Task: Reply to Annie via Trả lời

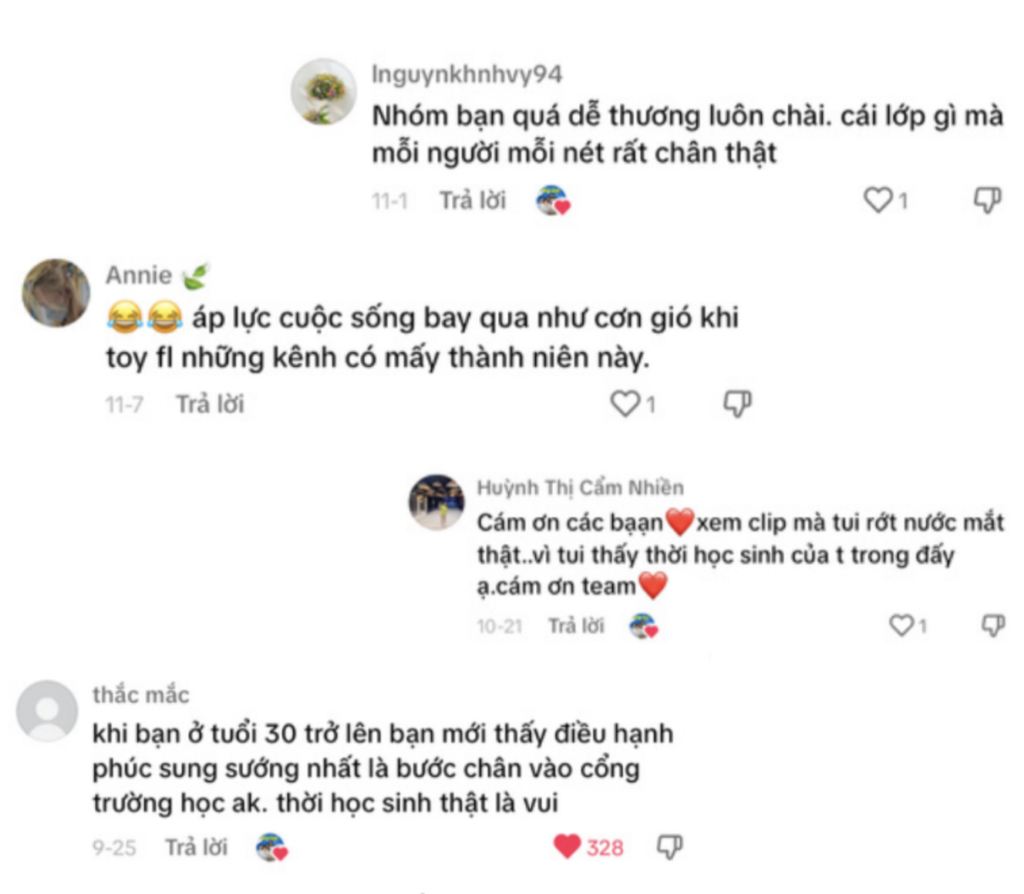Action: tap(210, 404)
